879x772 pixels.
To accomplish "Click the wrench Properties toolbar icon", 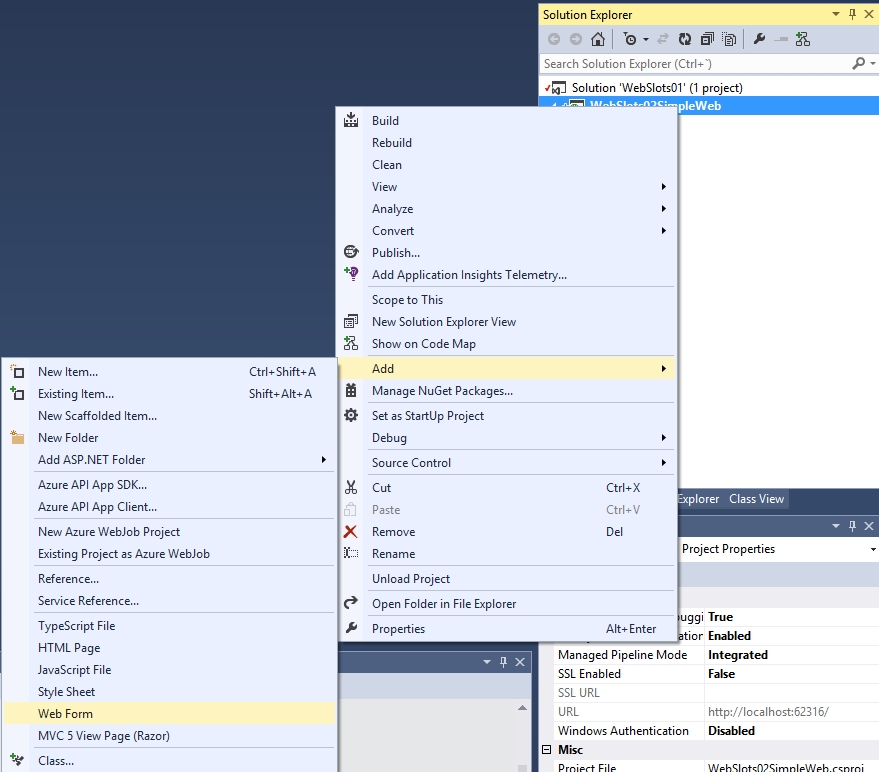I will (x=760, y=39).
